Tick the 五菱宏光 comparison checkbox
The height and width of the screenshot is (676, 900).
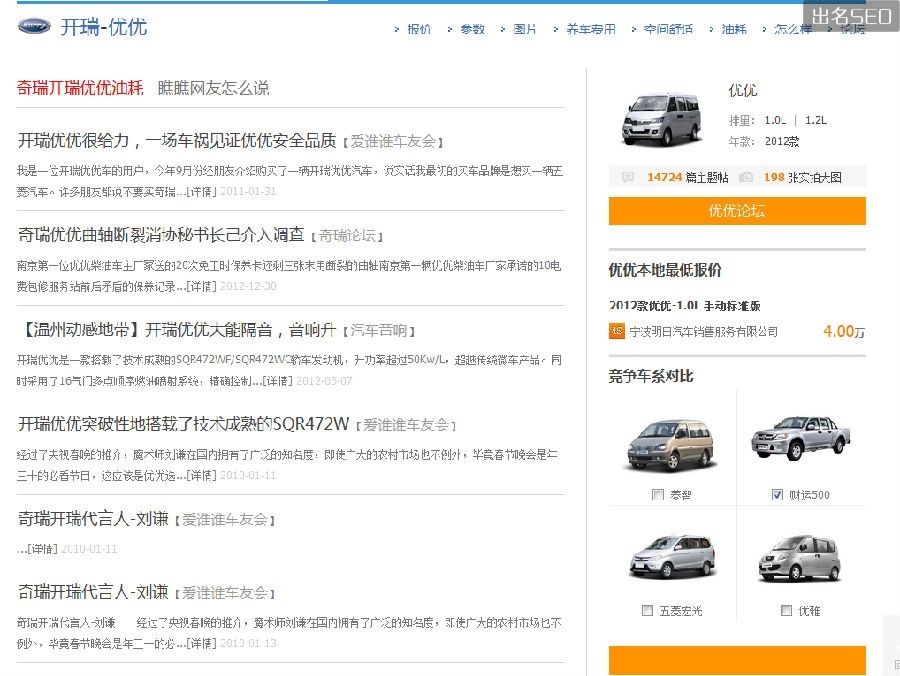647,611
